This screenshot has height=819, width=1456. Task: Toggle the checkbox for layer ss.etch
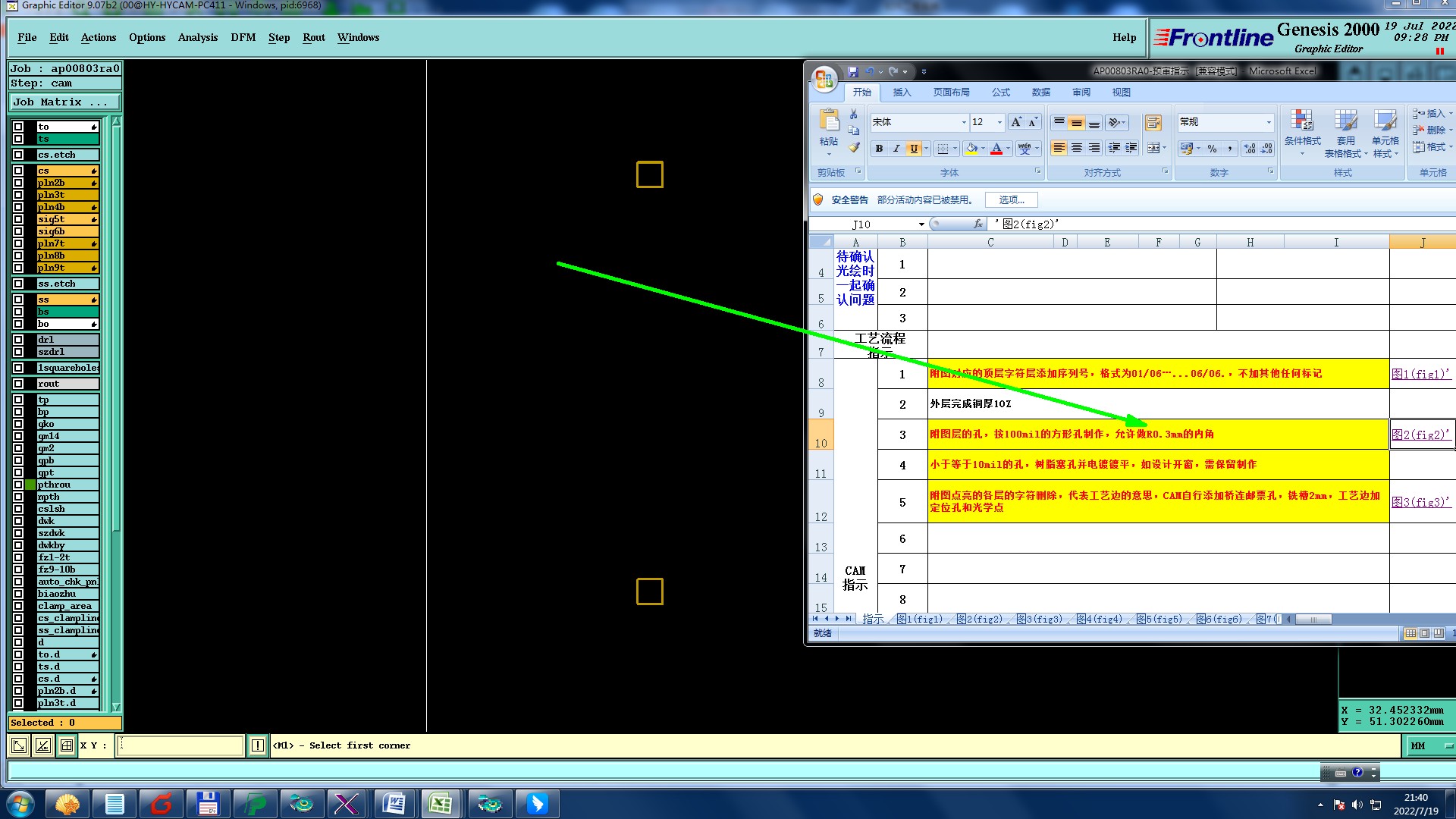coord(18,284)
